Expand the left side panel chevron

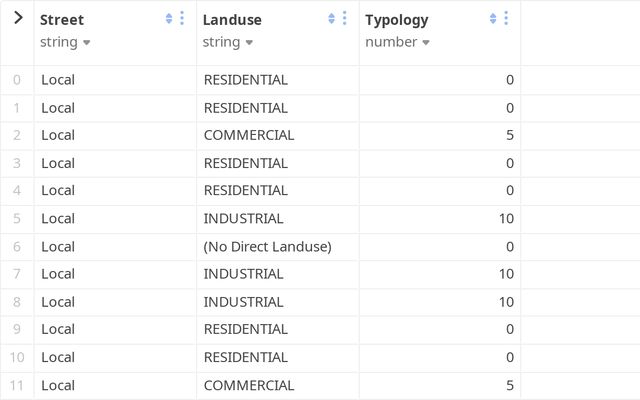(x=17, y=18)
